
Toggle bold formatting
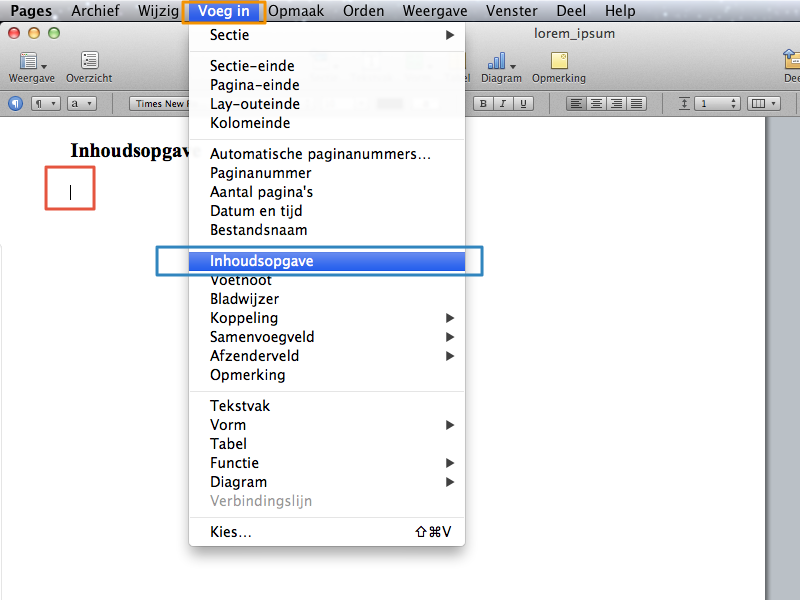pos(483,104)
